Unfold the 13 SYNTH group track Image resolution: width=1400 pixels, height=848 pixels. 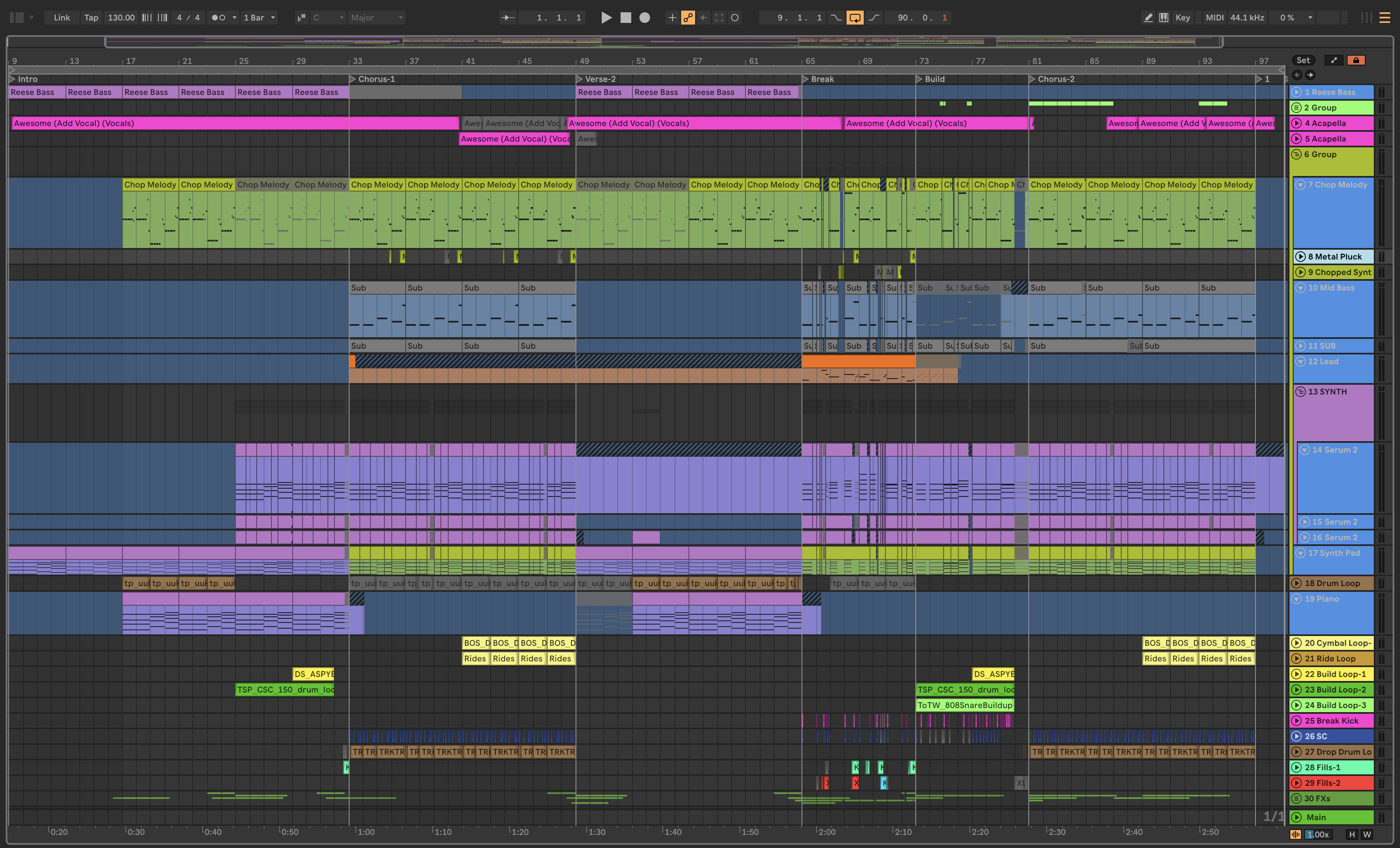tap(1300, 392)
